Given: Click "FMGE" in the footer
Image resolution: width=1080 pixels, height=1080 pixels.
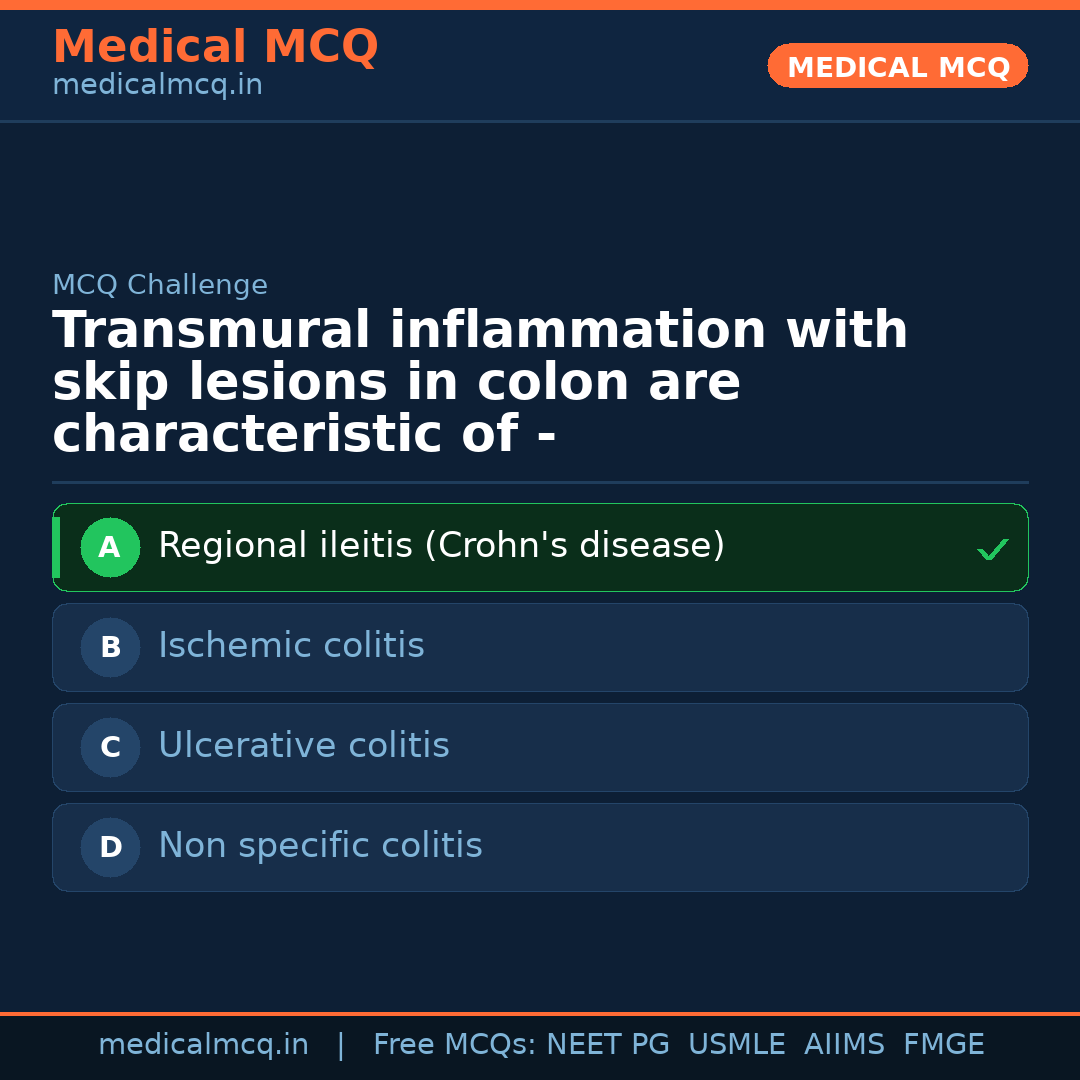Looking at the screenshot, I should tap(943, 1045).
